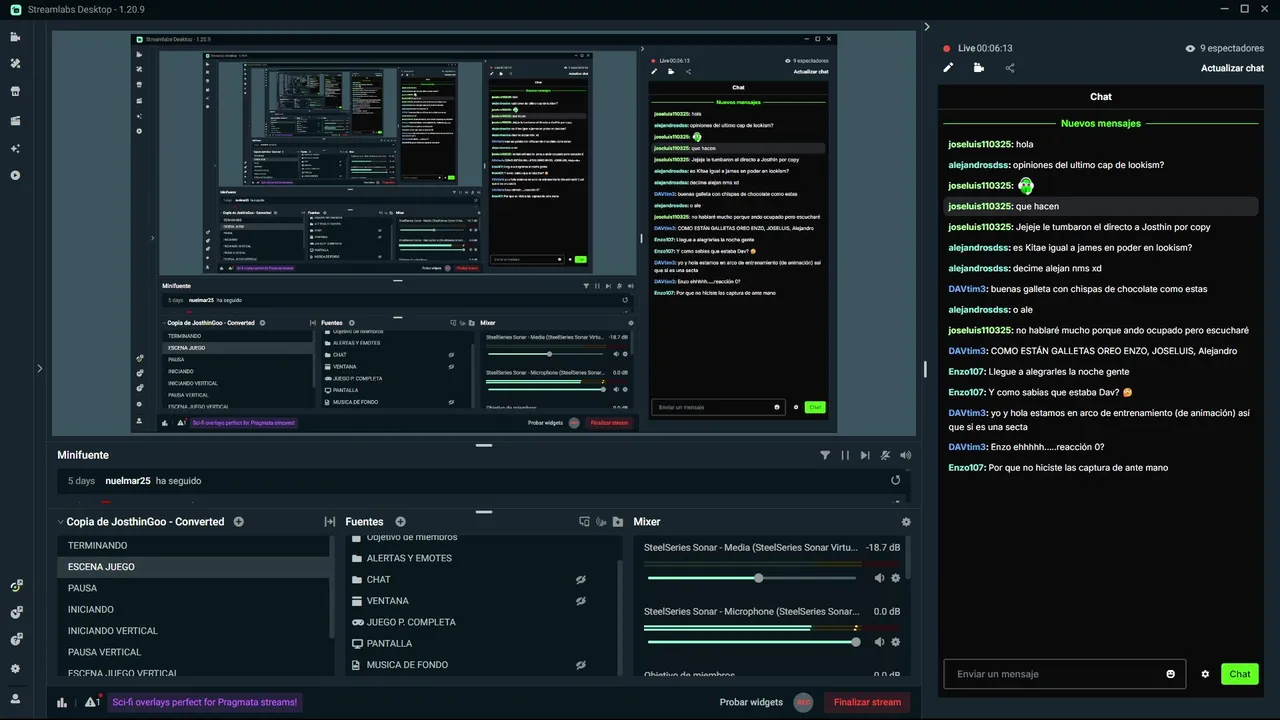1280x720 pixels.
Task: Click follower name nuelmar25
Action: [x=128, y=481]
